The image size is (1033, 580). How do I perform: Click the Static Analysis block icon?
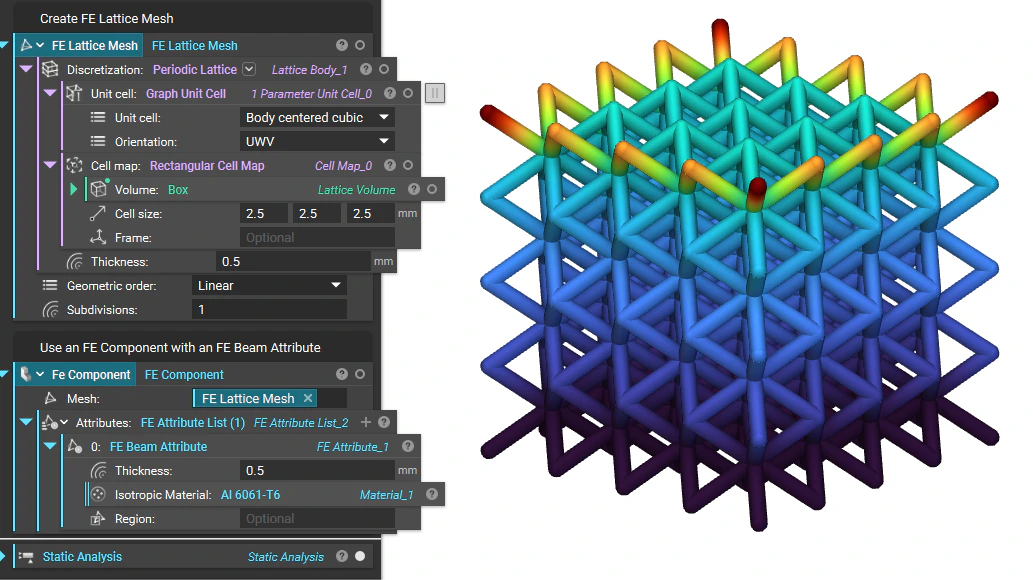click(27, 557)
